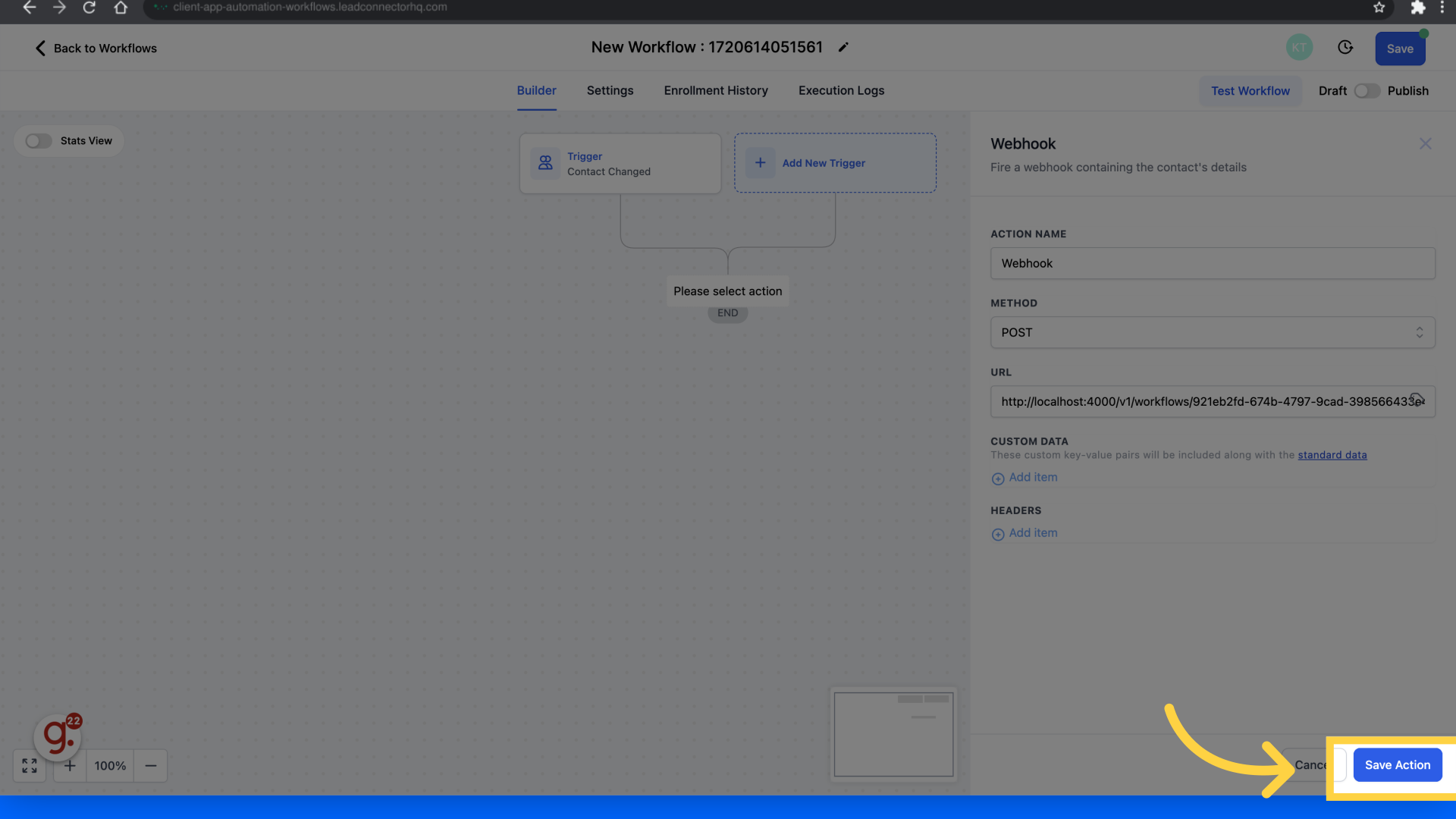Edit workflow name with pencil icon
Image resolution: width=1456 pixels, height=819 pixels.
(x=843, y=47)
